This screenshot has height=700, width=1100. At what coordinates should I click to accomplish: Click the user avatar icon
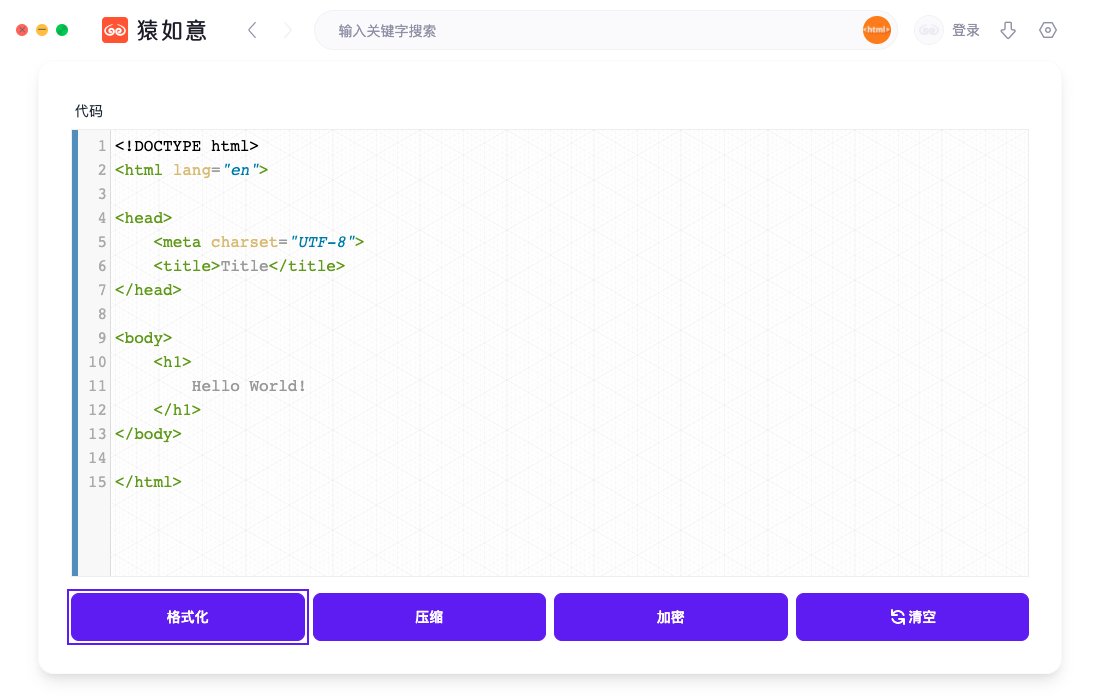point(928,31)
